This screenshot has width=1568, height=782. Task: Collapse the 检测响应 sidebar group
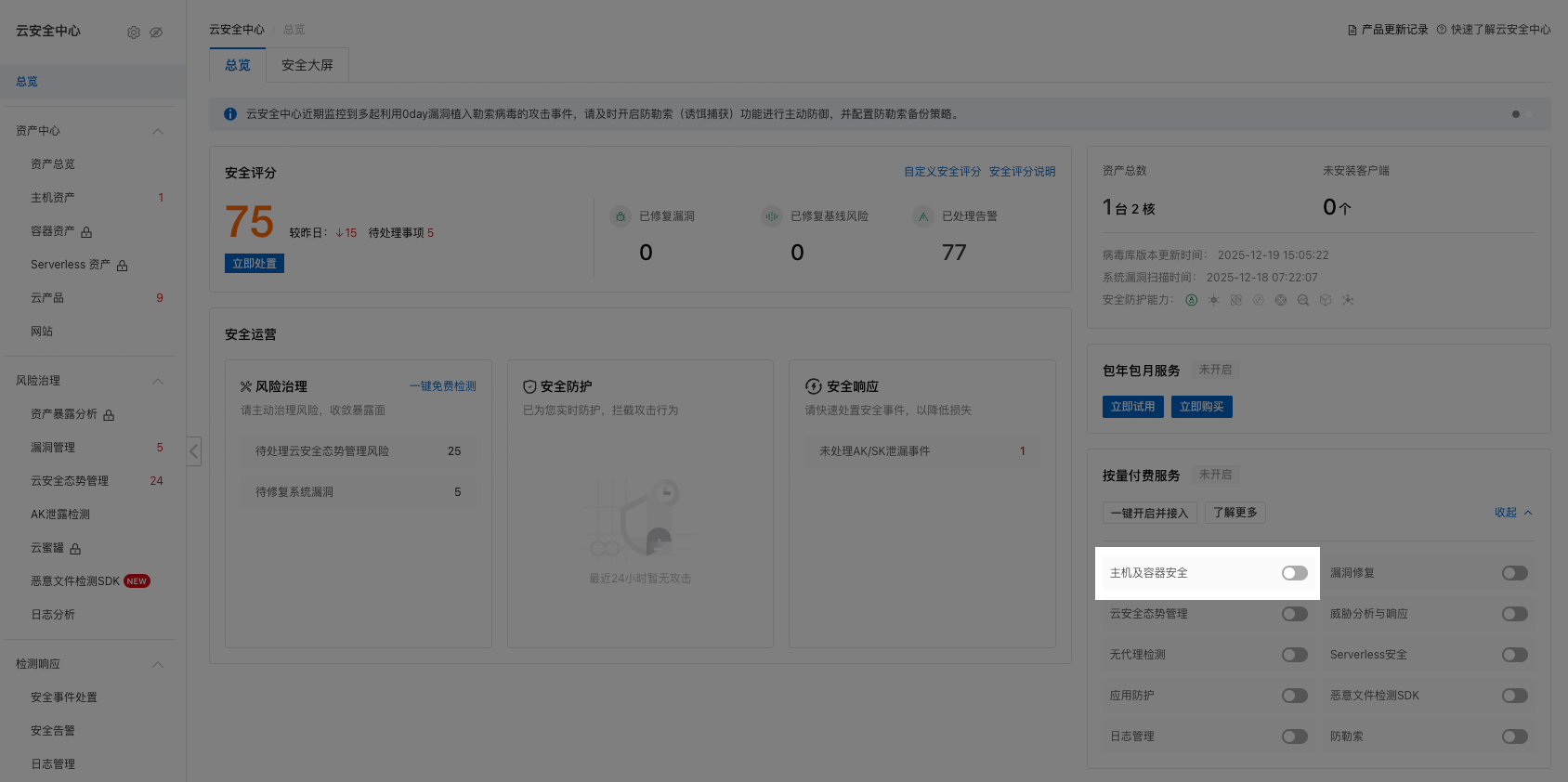158,664
